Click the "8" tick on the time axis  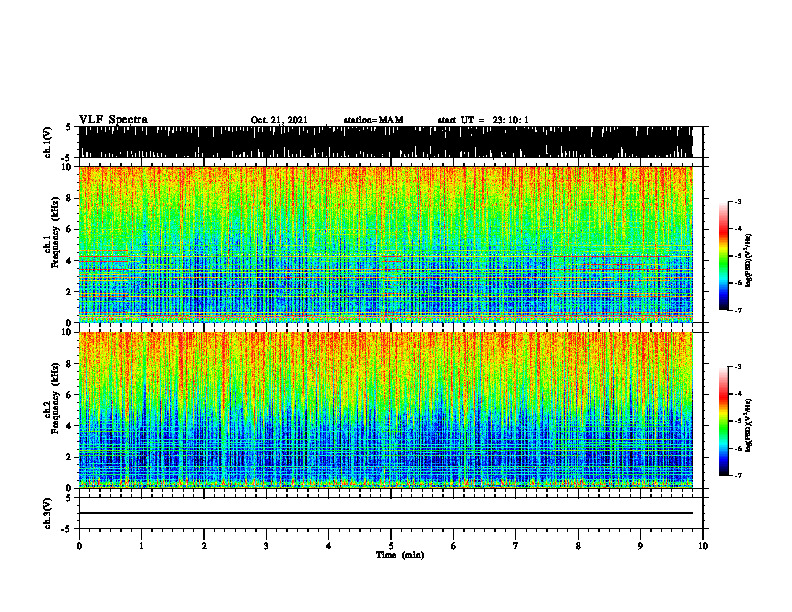578,546
